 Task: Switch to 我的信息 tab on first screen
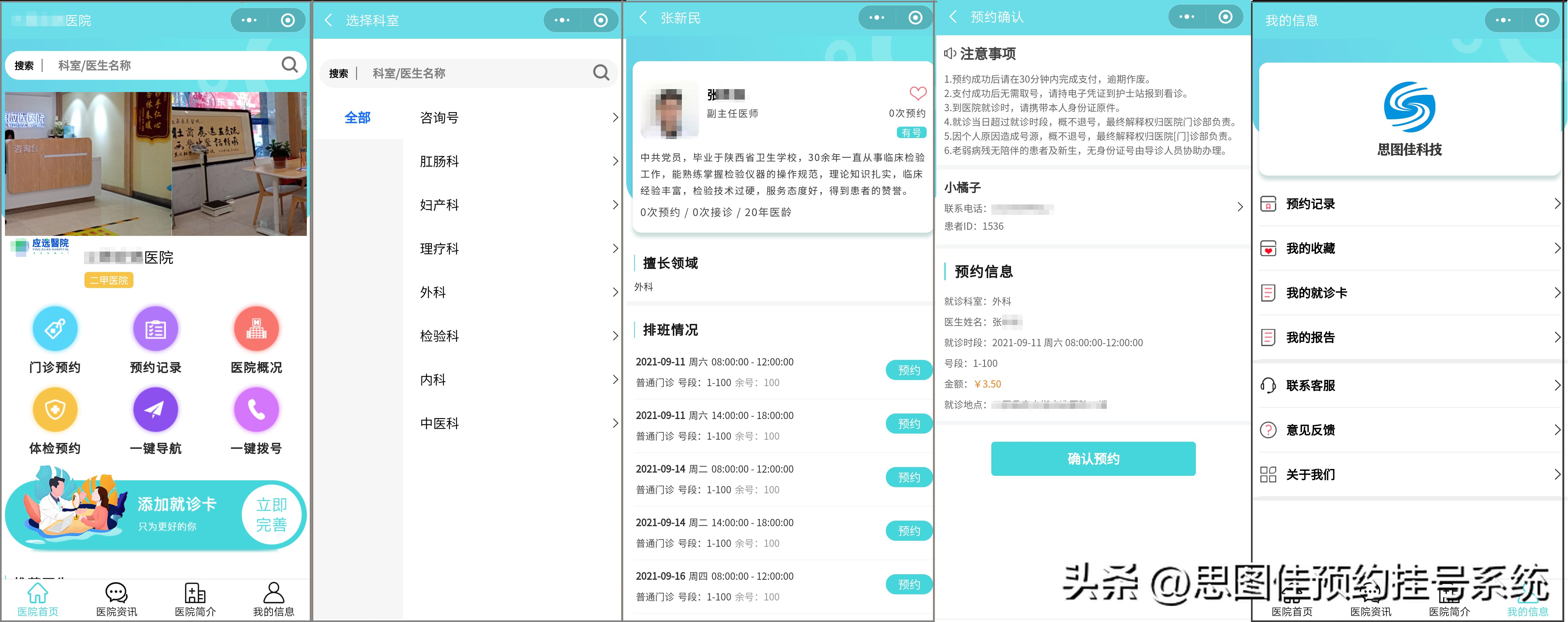click(273, 600)
